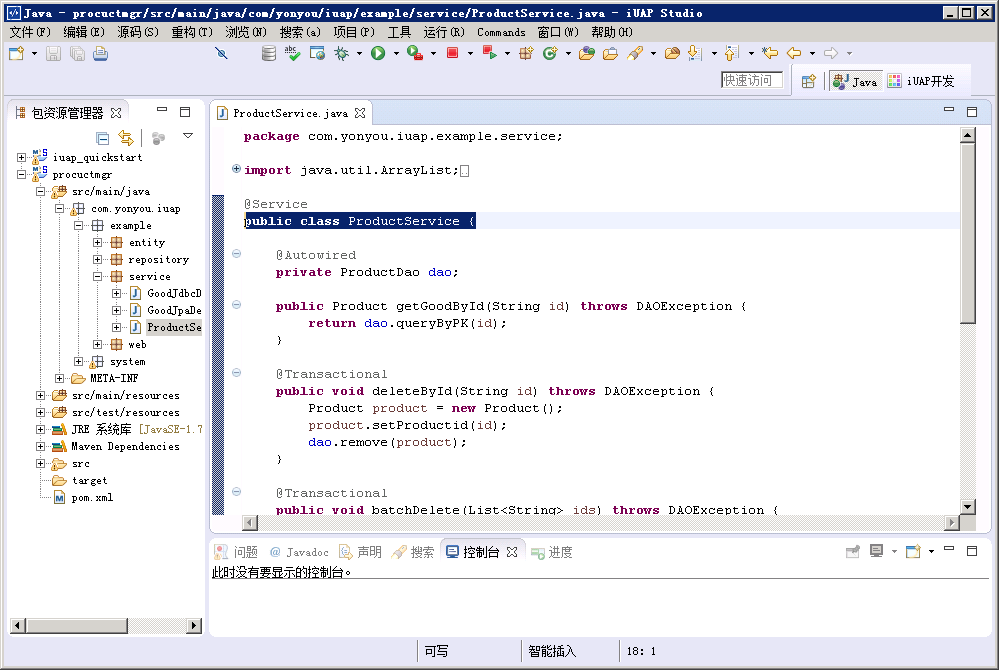Click Collapse All in package explorer

tap(102, 138)
